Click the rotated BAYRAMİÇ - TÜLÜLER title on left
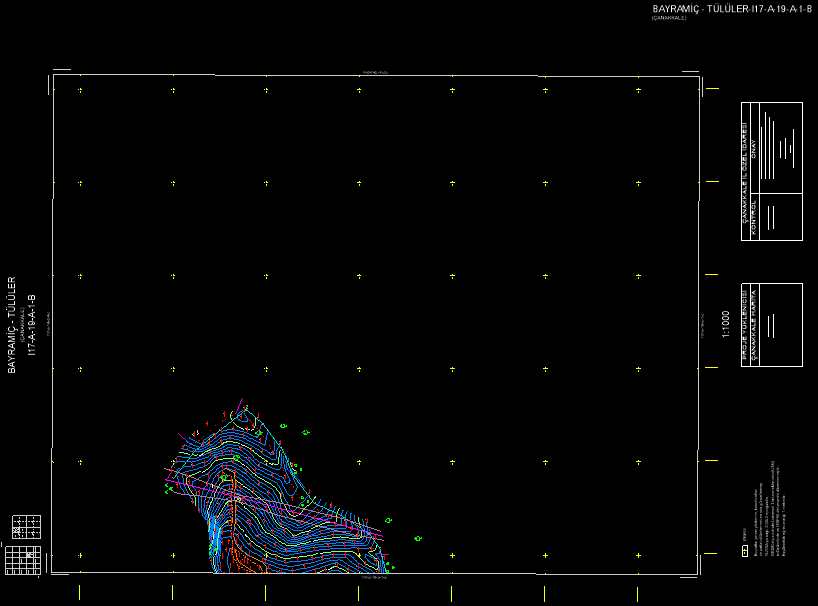The height and width of the screenshot is (606, 818). pyautogui.click(x=13, y=325)
